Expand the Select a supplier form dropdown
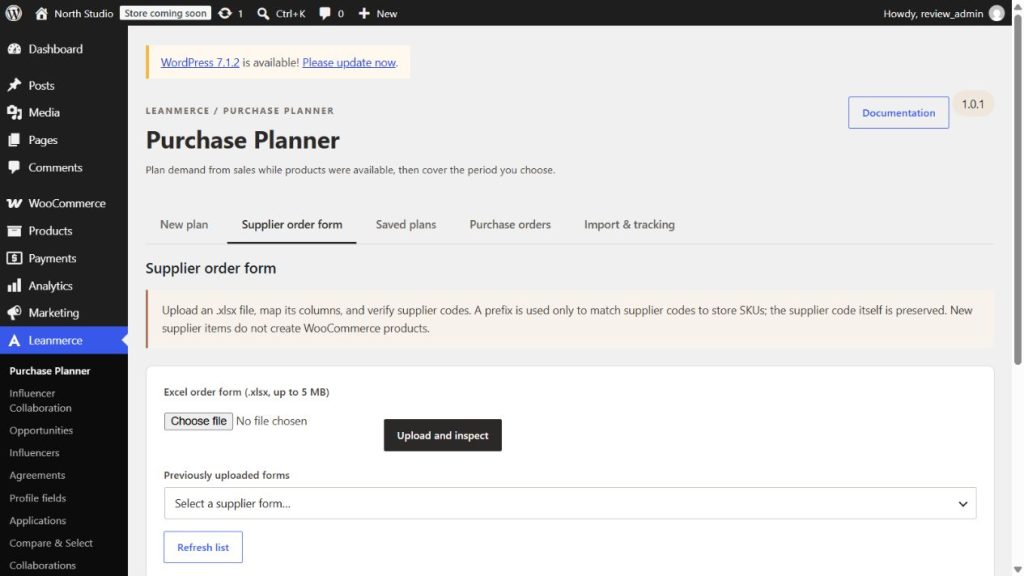This screenshot has width=1024, height=576. pyautogui.click(x=570, y=504)
